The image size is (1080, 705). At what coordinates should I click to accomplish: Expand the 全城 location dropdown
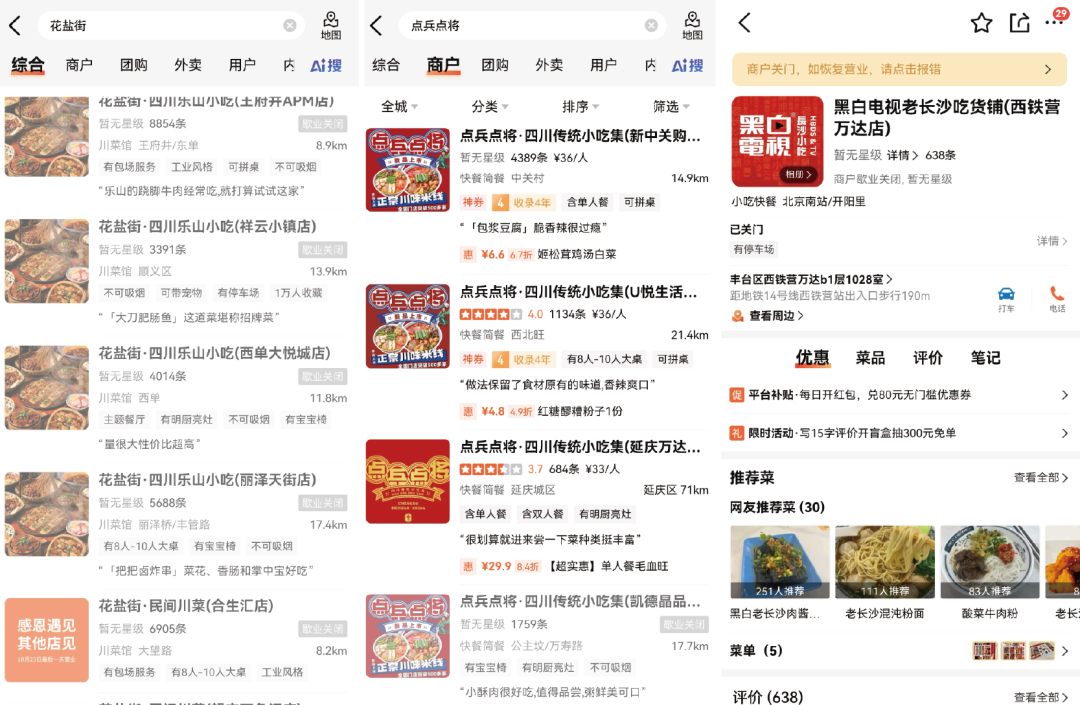pyautogui.click(x=394, y=106)
